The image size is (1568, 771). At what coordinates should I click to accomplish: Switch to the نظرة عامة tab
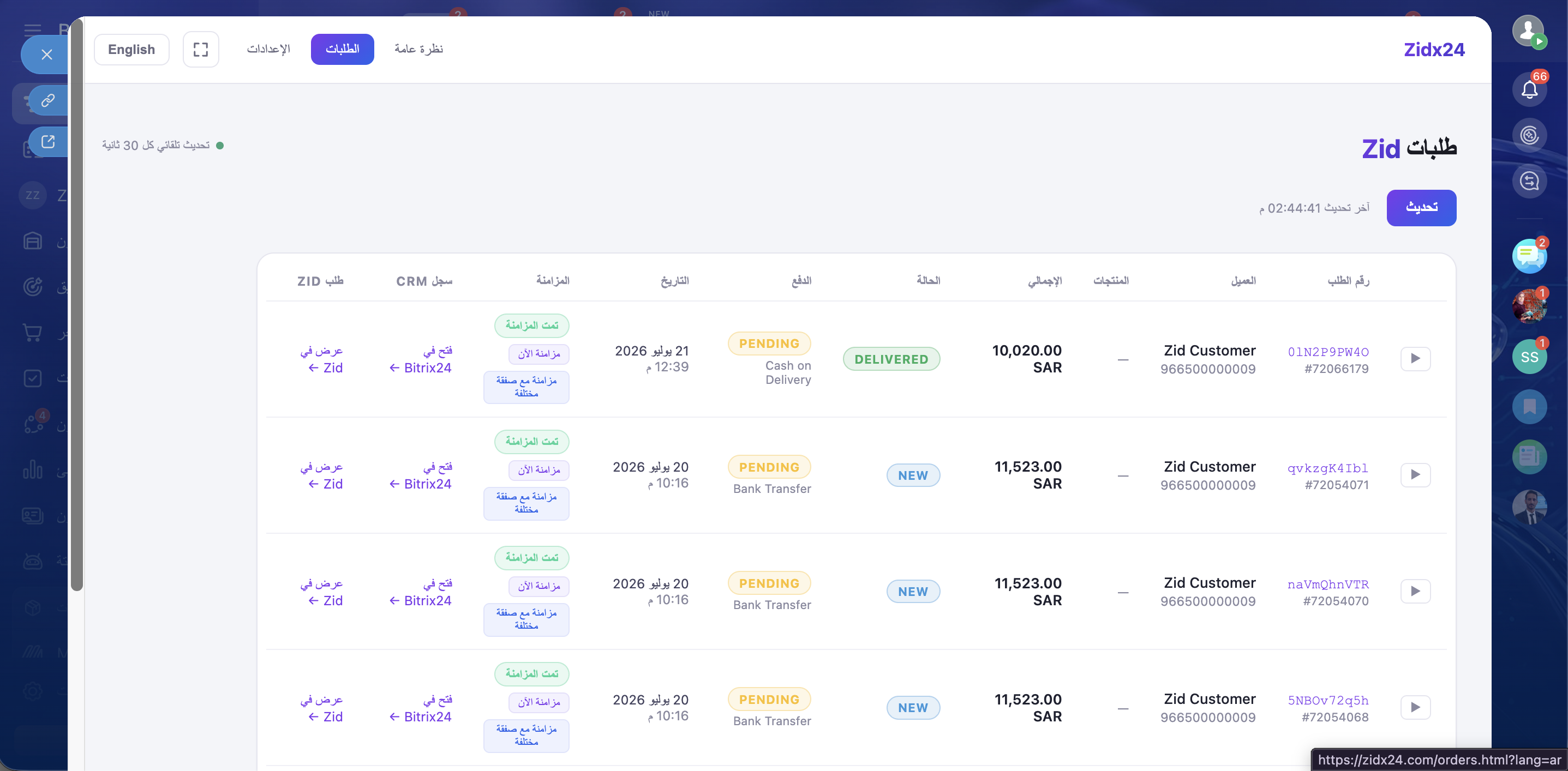(419, 49)
